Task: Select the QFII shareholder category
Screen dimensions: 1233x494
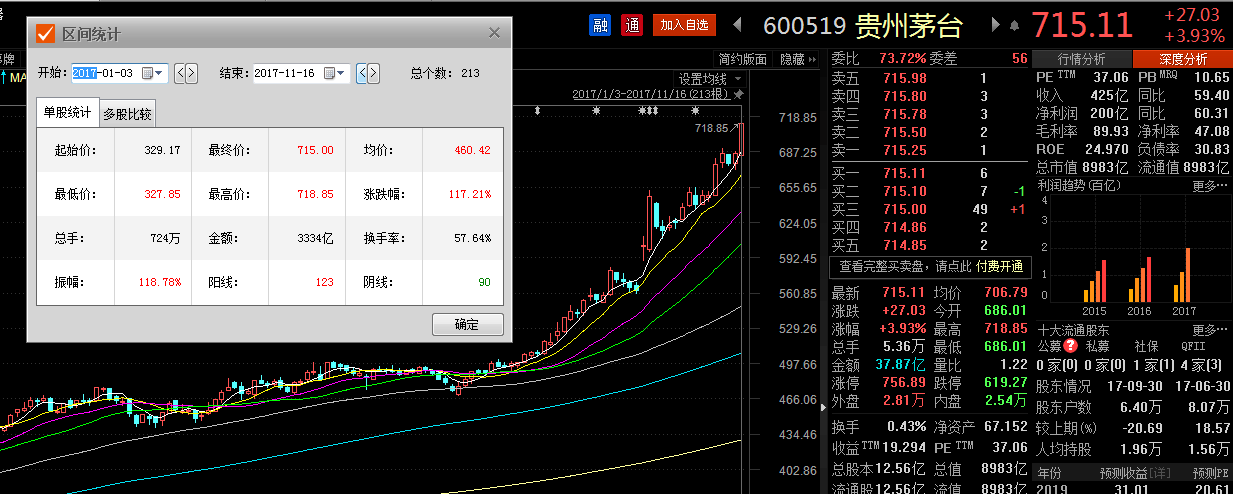Action: pos(1194,346)
